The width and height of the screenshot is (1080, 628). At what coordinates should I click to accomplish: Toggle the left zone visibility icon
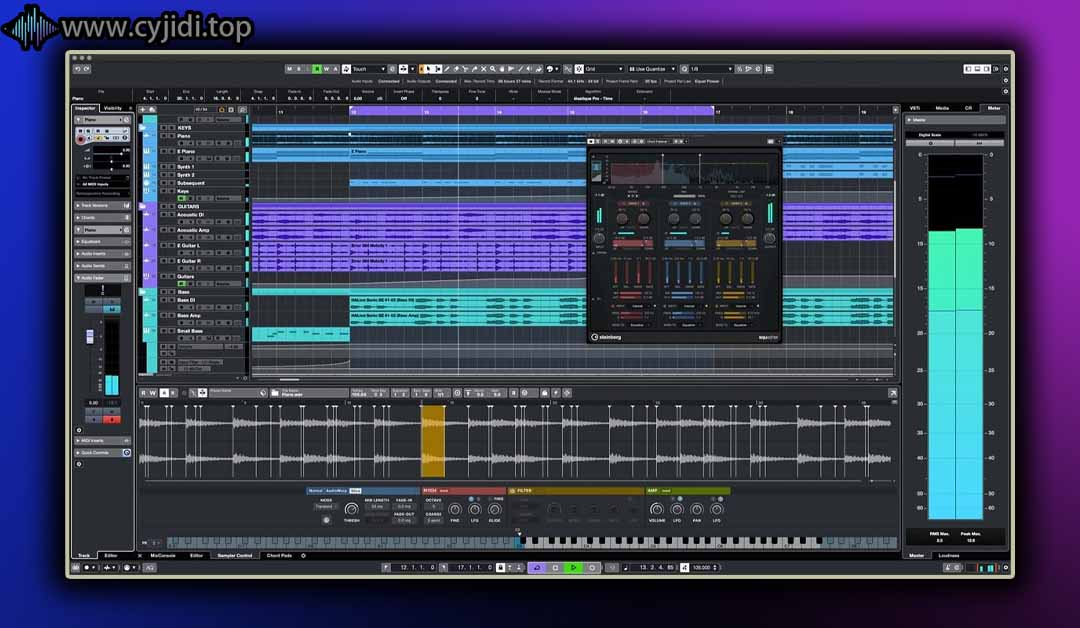click(x=968, y=69)
